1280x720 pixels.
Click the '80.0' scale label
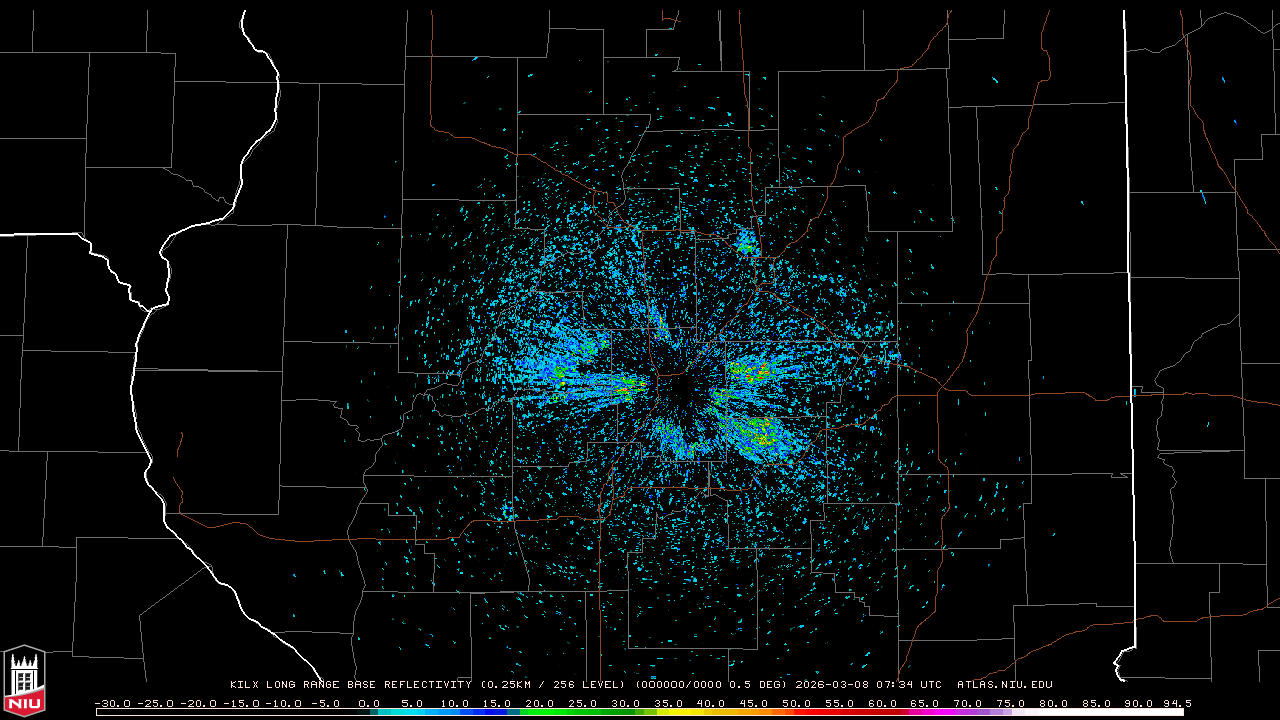pos(1054,704)
